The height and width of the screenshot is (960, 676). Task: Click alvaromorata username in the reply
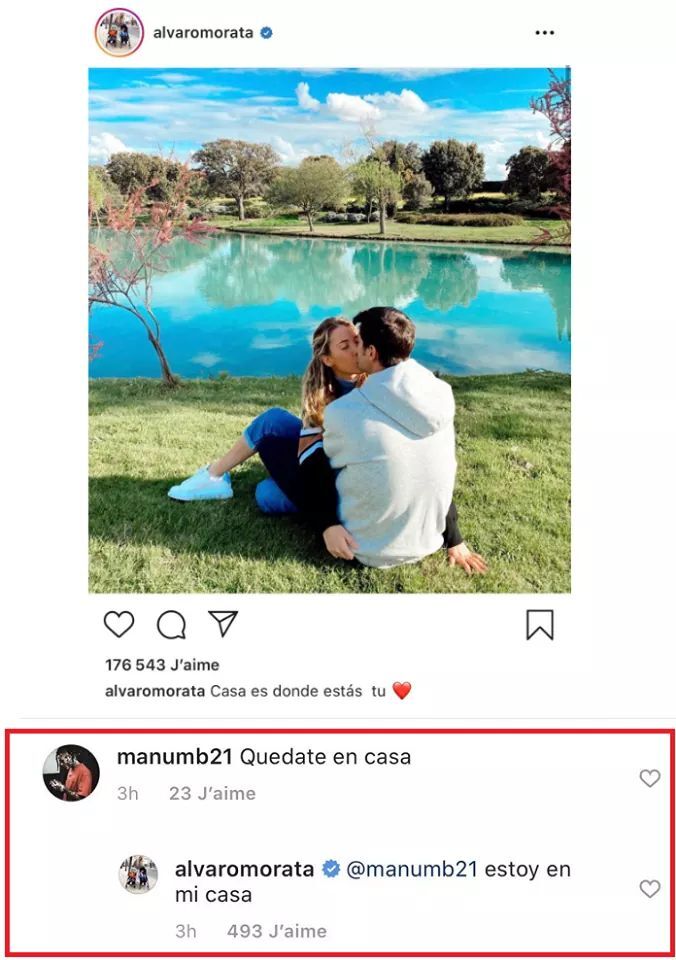point(244,869)
